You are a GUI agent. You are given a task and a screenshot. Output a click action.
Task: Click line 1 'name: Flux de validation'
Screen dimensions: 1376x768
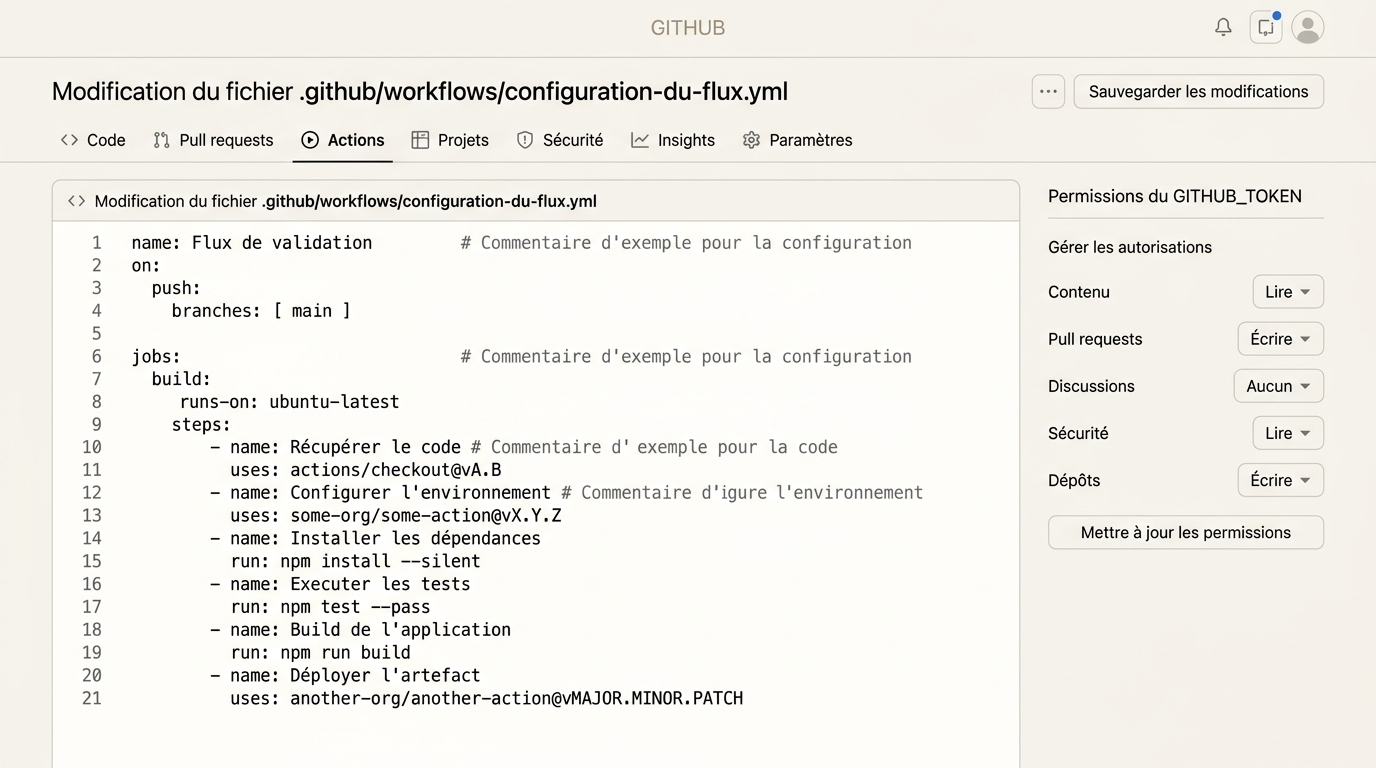click(x=252, y=242)
